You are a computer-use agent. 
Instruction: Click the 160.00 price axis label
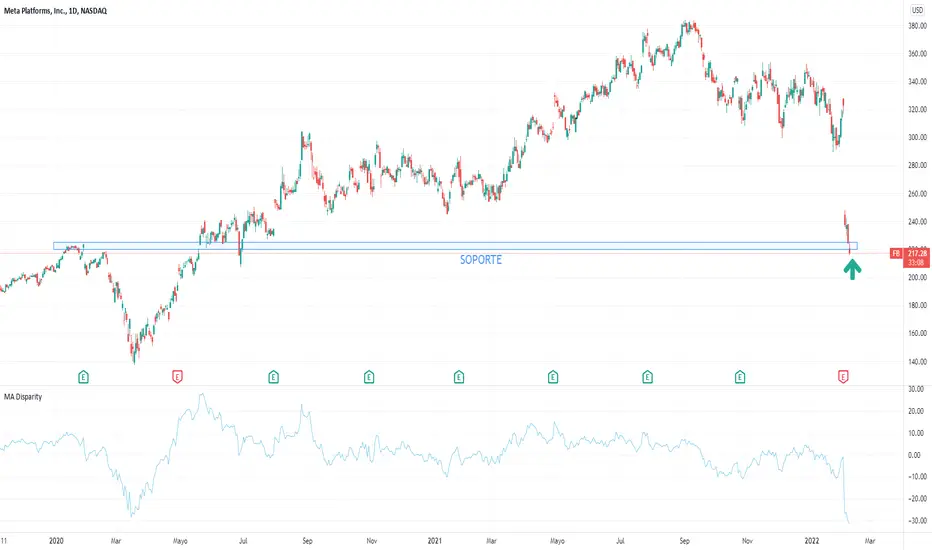(917, 334)
